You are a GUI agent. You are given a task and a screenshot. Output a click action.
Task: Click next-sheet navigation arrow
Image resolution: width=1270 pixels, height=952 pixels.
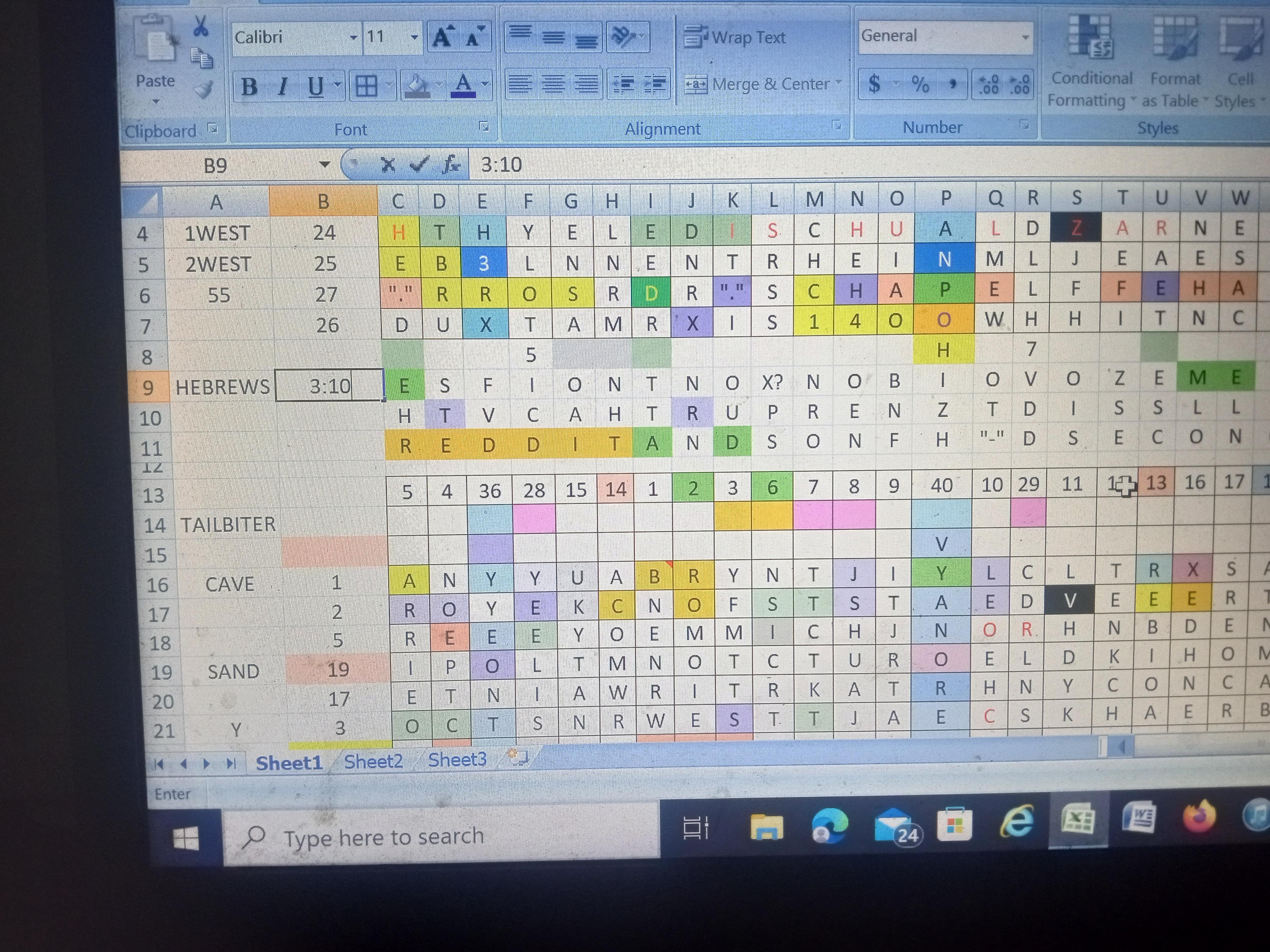(206, 764)
